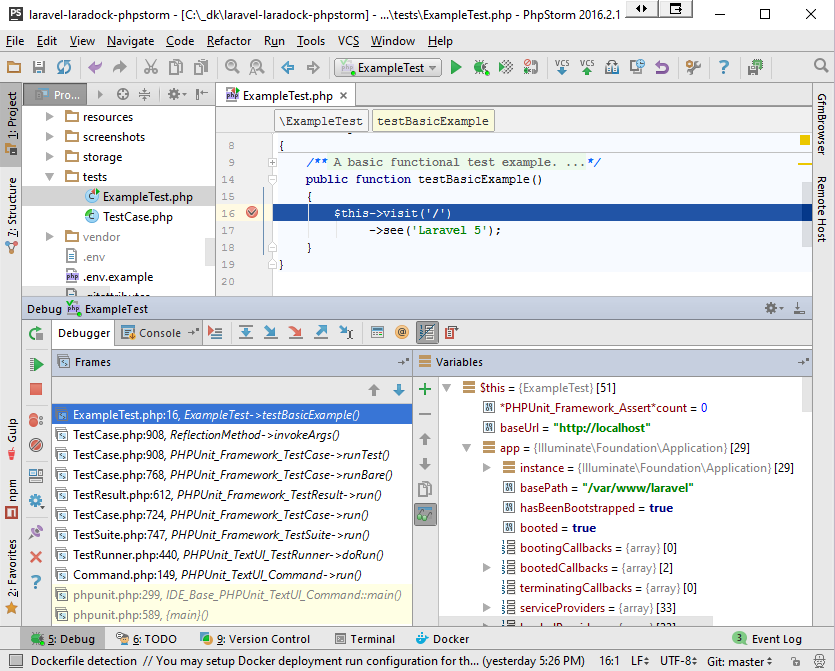Collapse the $this variable node
This screenshot has height=671, width=835.
pos(447,388)
